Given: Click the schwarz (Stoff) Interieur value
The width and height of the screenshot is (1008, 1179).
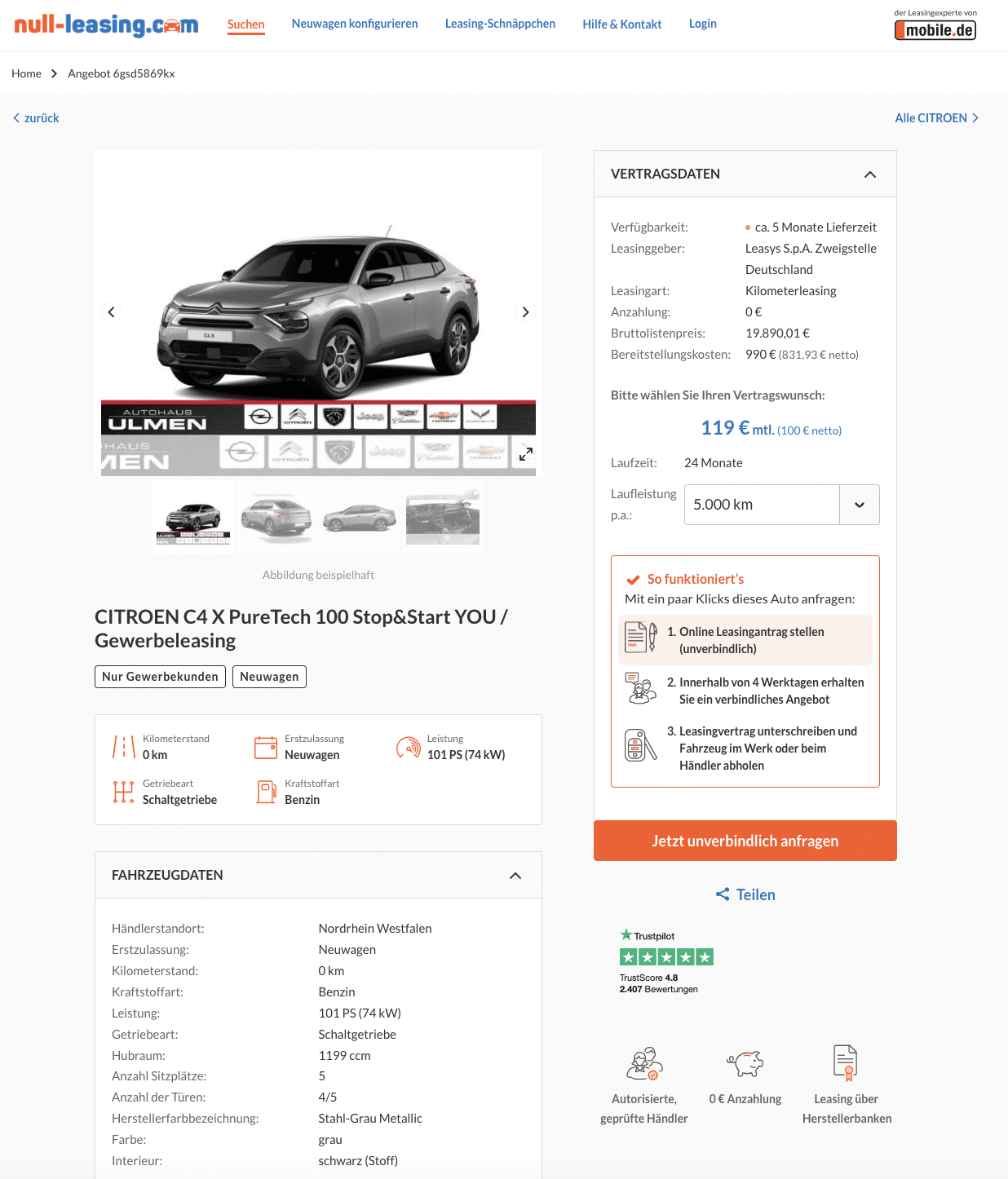Looking at the screenshot, I should pos(358,1161).
